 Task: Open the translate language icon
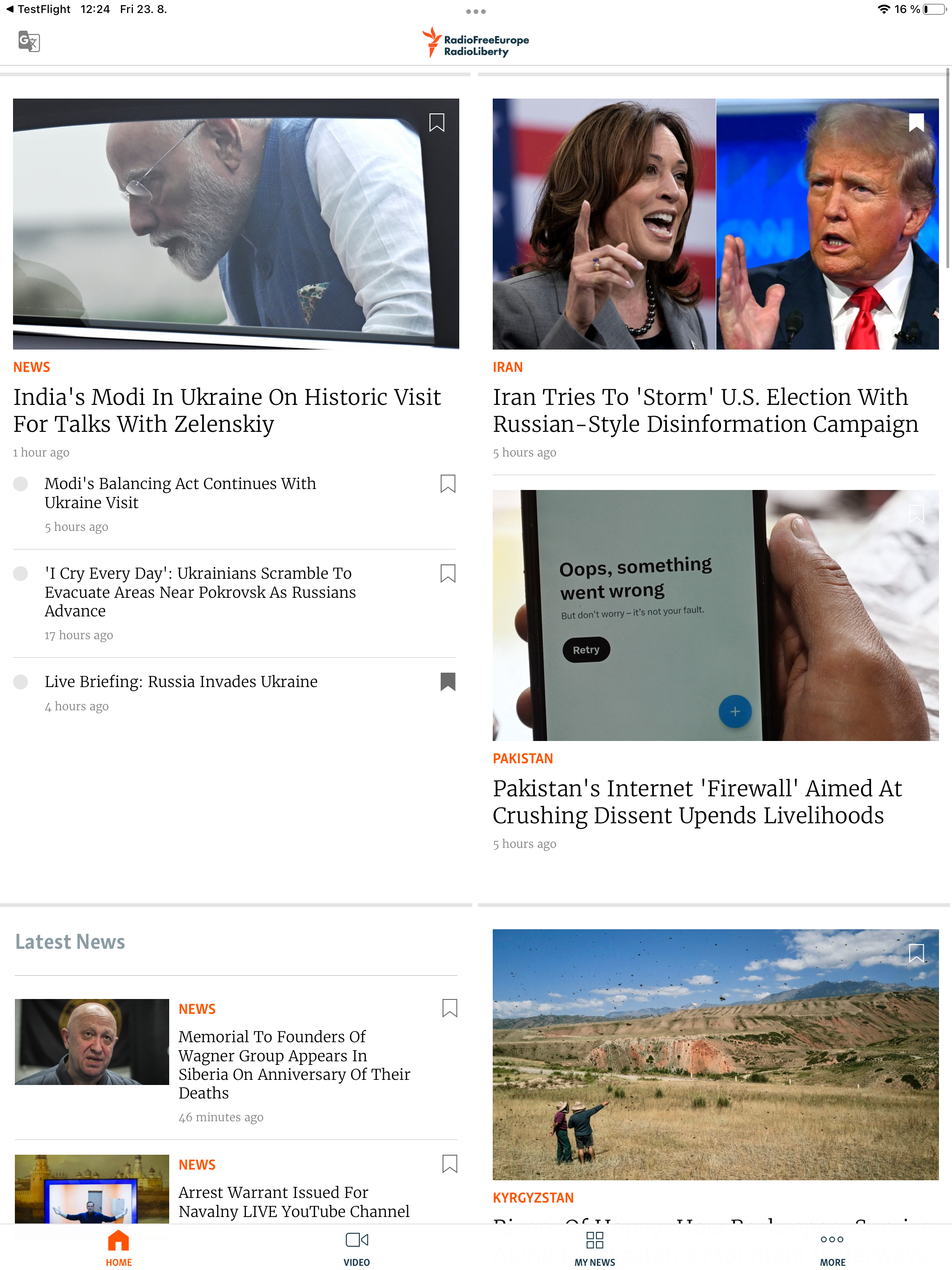tap(29, 41)
